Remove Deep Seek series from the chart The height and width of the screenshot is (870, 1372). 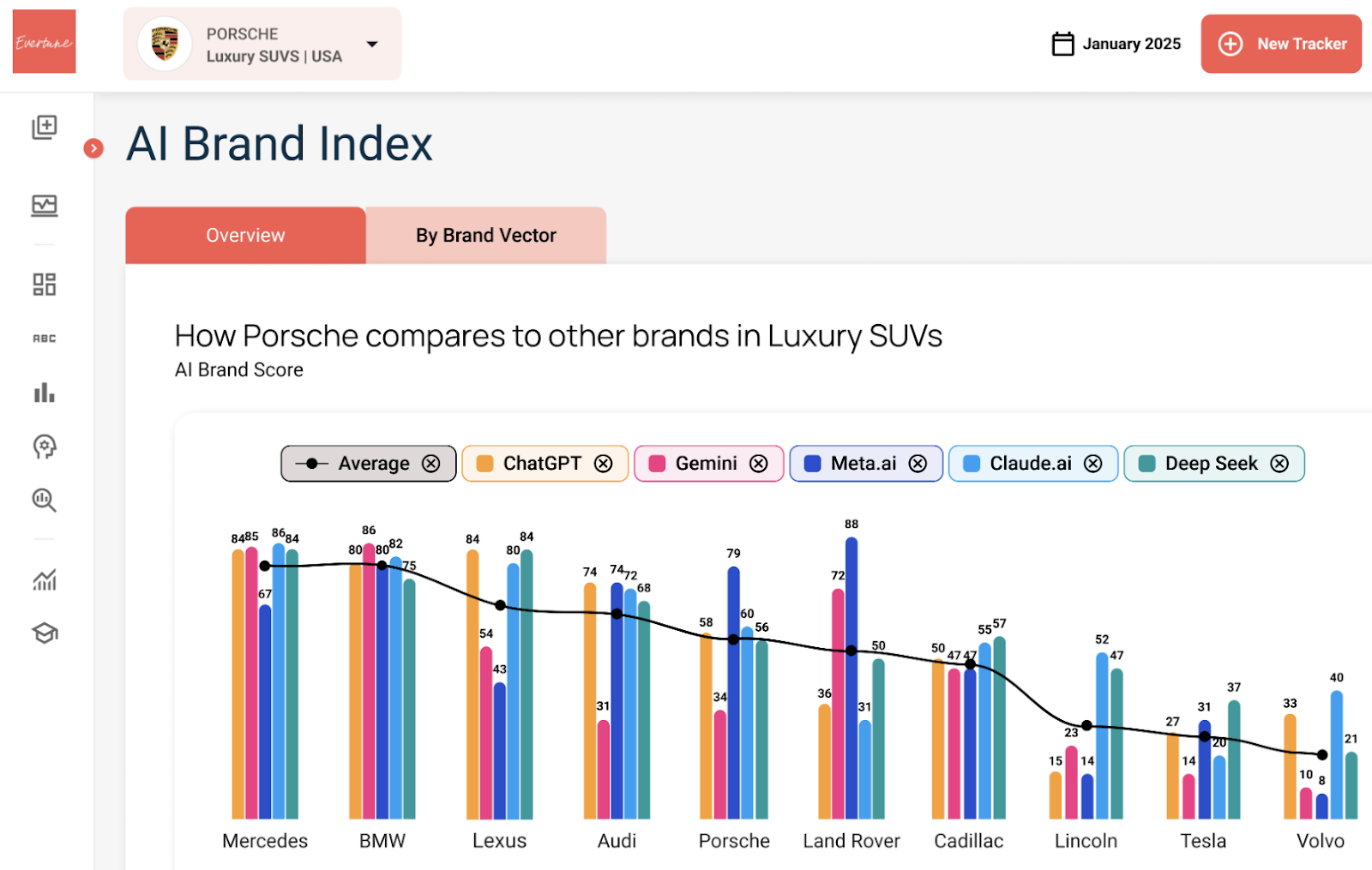tap(1279, 464)
